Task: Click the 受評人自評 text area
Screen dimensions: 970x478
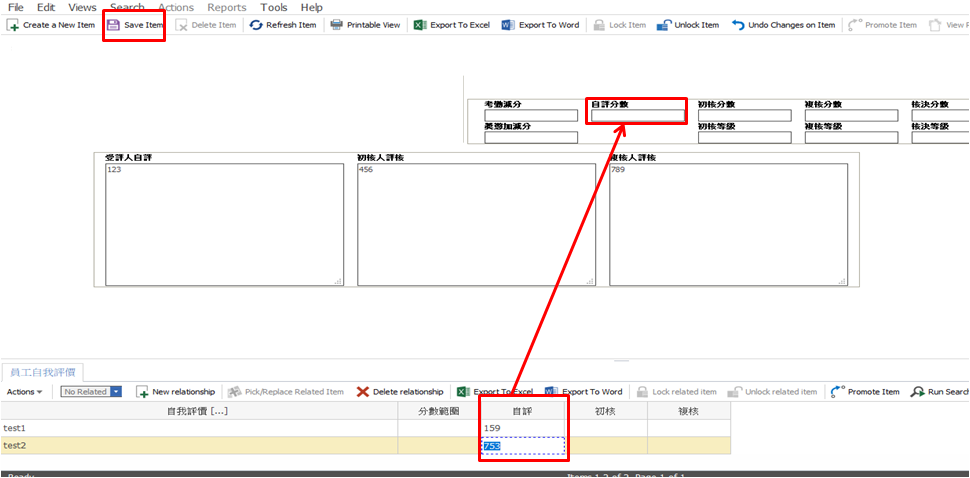Action: pos(225,225)
